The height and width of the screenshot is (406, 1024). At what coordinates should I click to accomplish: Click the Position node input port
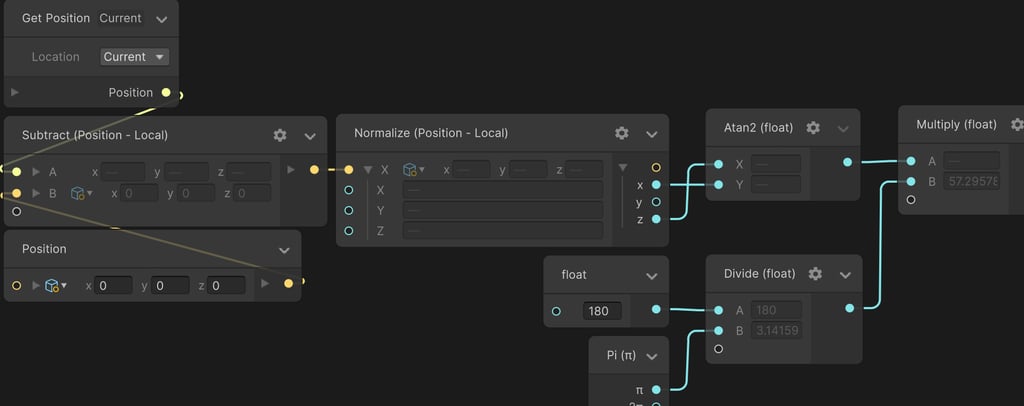[x=17, y=285]
